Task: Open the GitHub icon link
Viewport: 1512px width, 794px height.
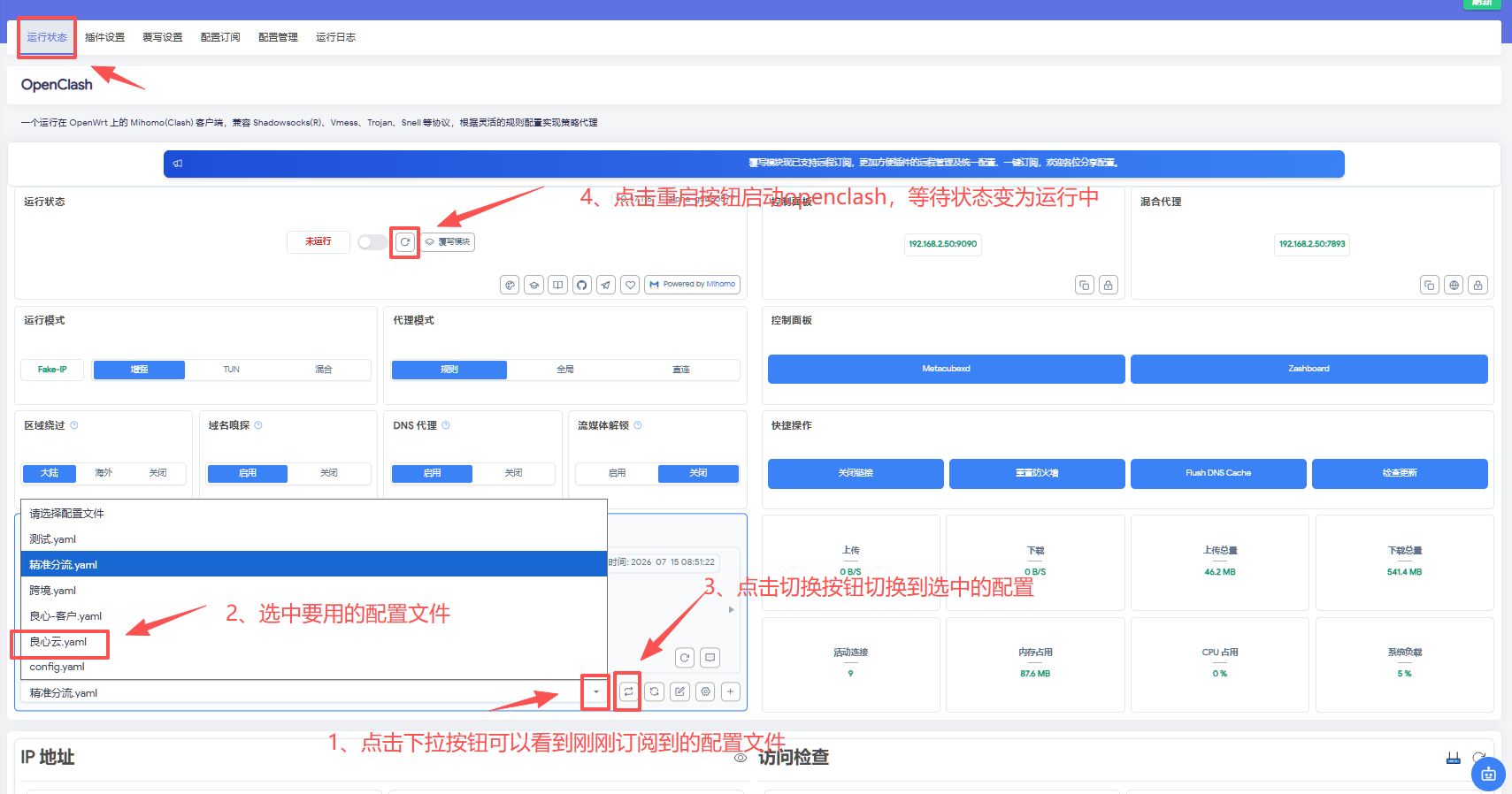Action: click(581, 285)
